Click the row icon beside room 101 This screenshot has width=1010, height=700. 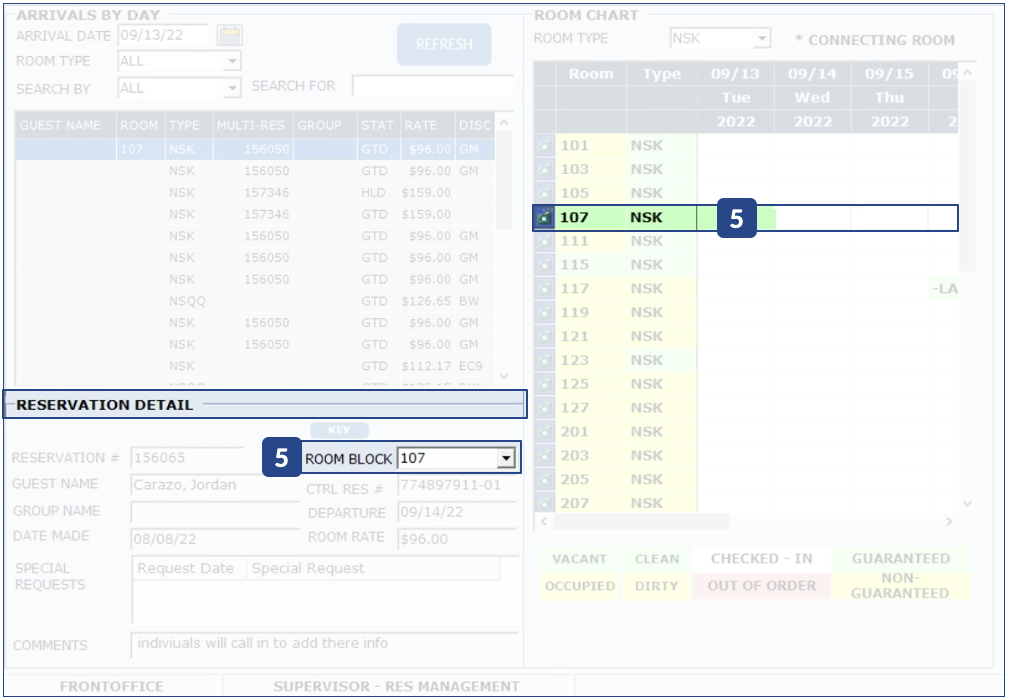544,145
